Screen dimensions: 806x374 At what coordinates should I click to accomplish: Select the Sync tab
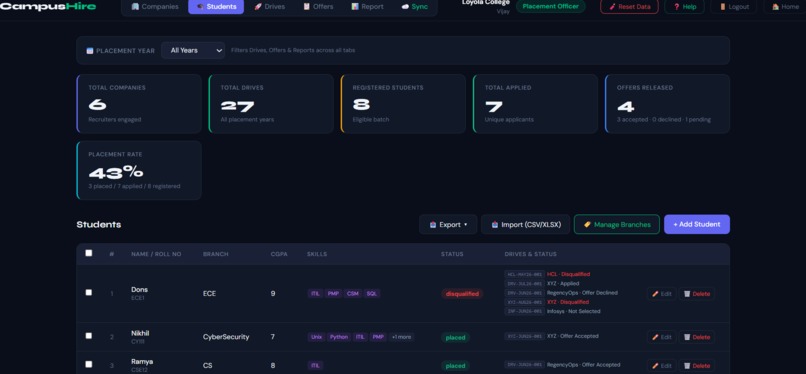[414, 7]
